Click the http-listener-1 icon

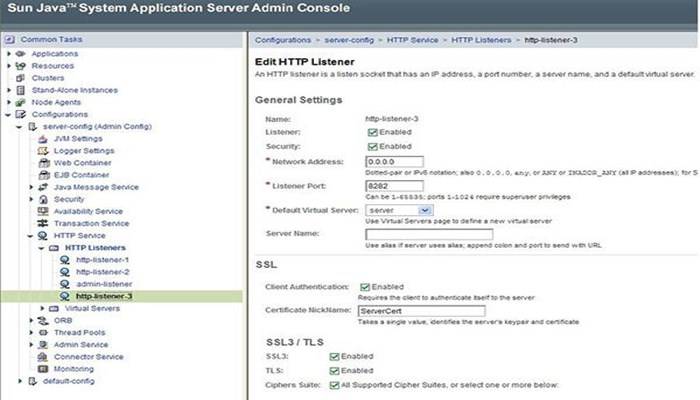coord(65,260)
